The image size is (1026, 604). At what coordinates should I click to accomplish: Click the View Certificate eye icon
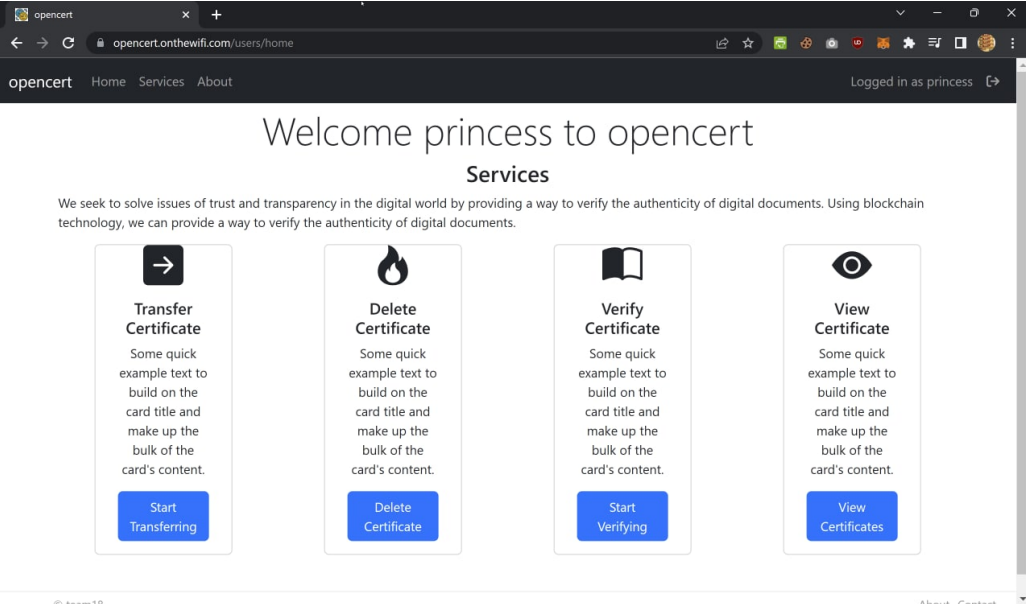coord(851,265)
